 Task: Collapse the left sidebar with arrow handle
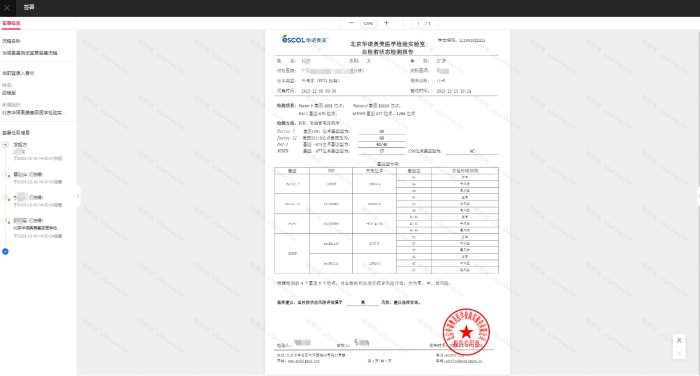tap(78, 196)
